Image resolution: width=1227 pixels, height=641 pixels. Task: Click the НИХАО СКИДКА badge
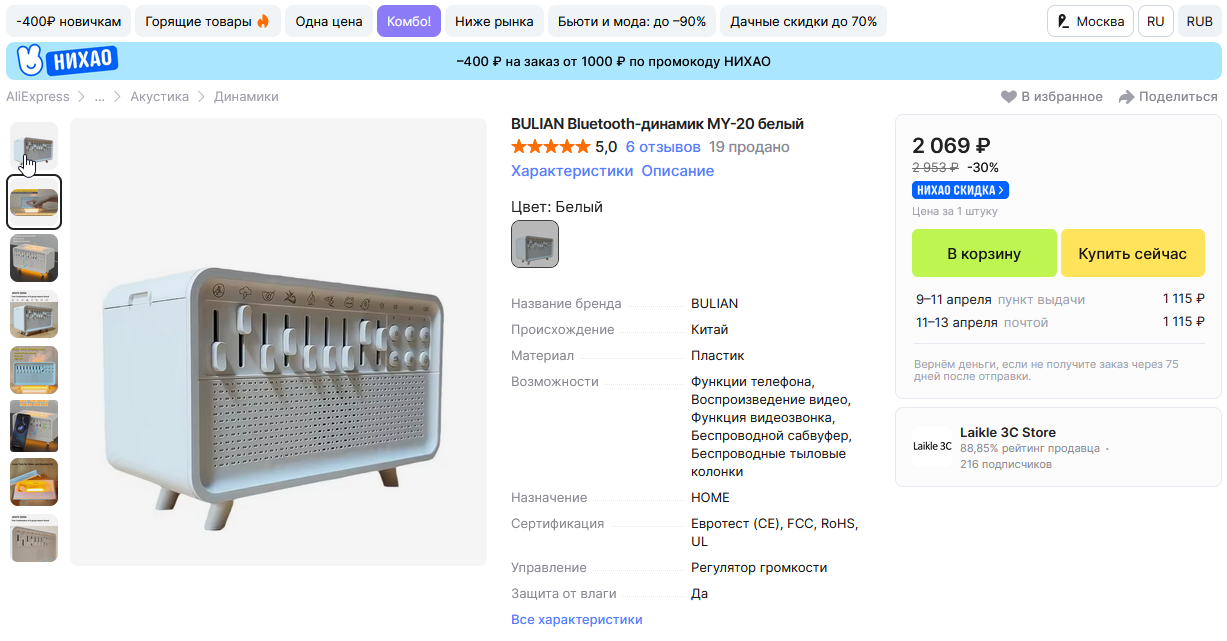point(960,190)
